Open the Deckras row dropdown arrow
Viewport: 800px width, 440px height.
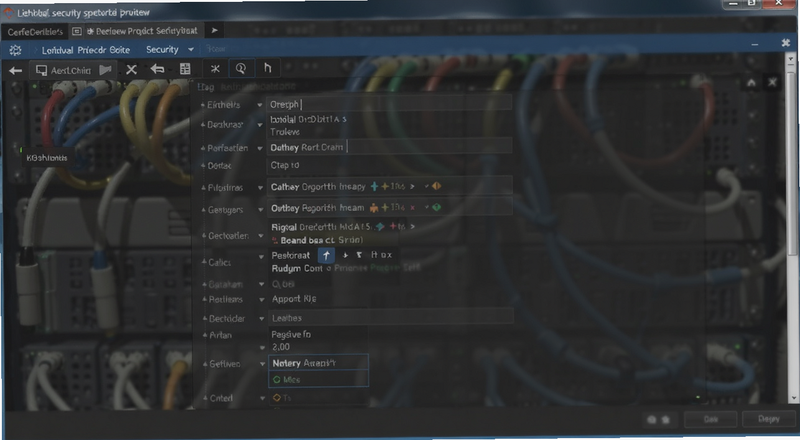(x=260, y=125)
